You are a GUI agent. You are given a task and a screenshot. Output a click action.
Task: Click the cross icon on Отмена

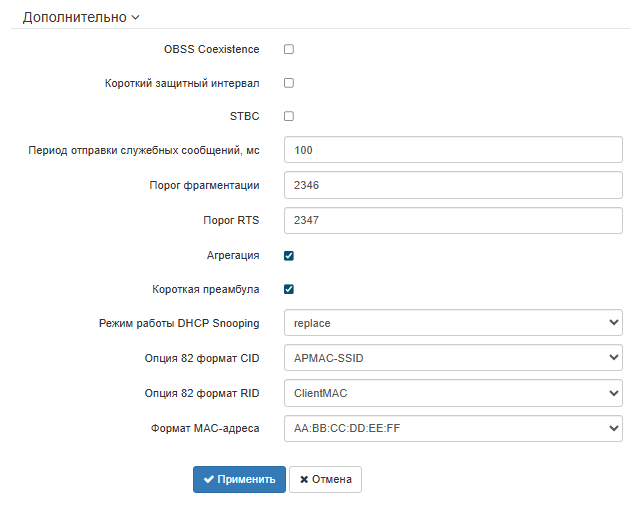pyautogui.click(x=303, y=480)
